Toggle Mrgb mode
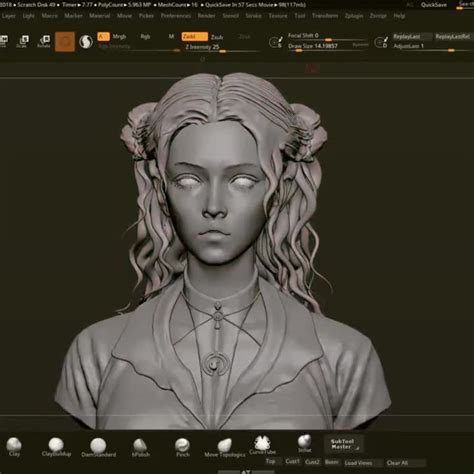Image resolution: width=474 pixels, height=474 pixels. coord(119,36)
